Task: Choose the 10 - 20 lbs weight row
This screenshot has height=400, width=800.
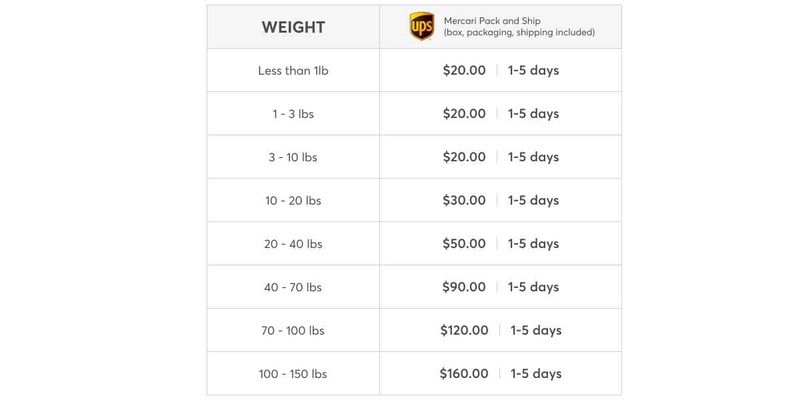Action: (x=293, y=201)
